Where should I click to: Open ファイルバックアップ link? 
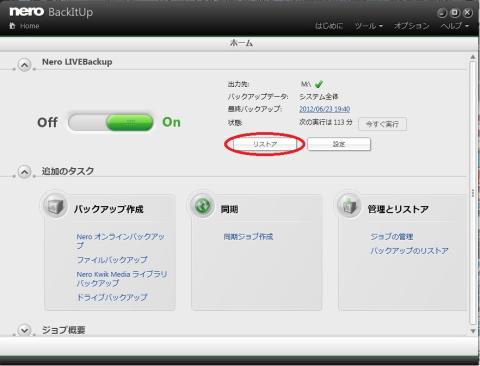coord(112,260)
